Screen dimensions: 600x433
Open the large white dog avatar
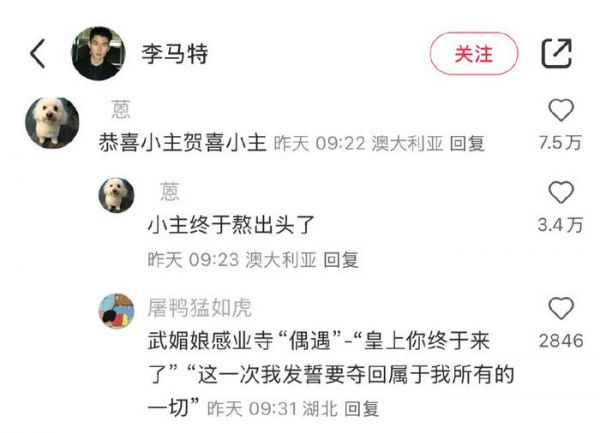point(52,123)
